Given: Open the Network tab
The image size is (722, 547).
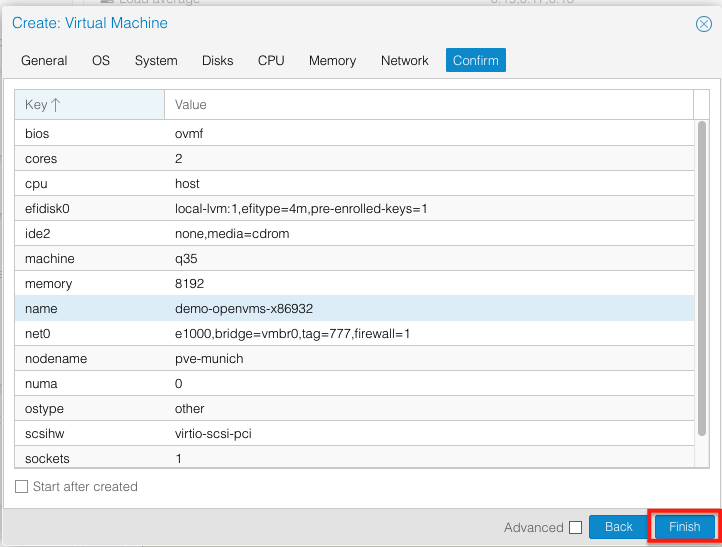Looking at the screenshot, I should [x=404, y=60].
